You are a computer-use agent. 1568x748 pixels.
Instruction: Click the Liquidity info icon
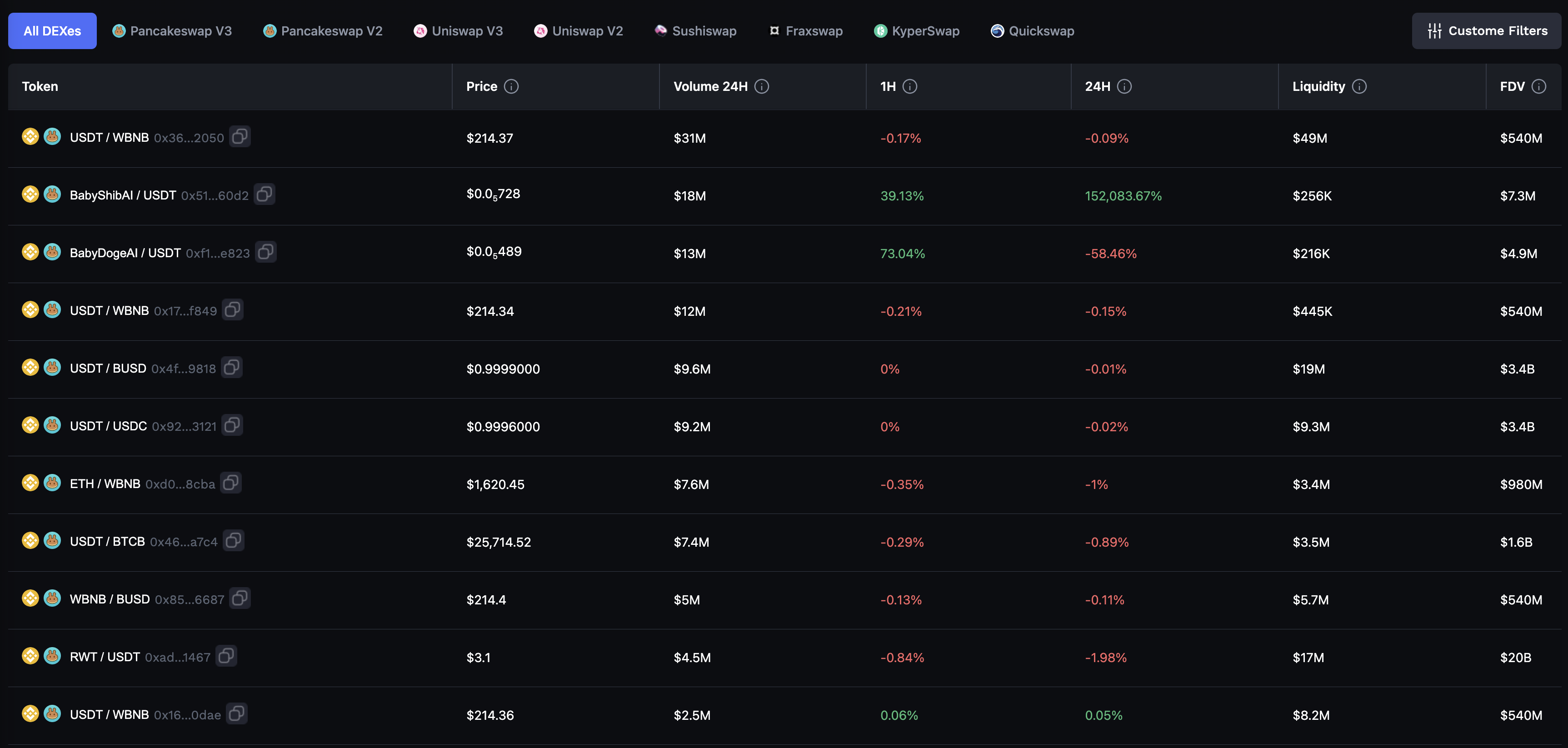[1358, 86]
